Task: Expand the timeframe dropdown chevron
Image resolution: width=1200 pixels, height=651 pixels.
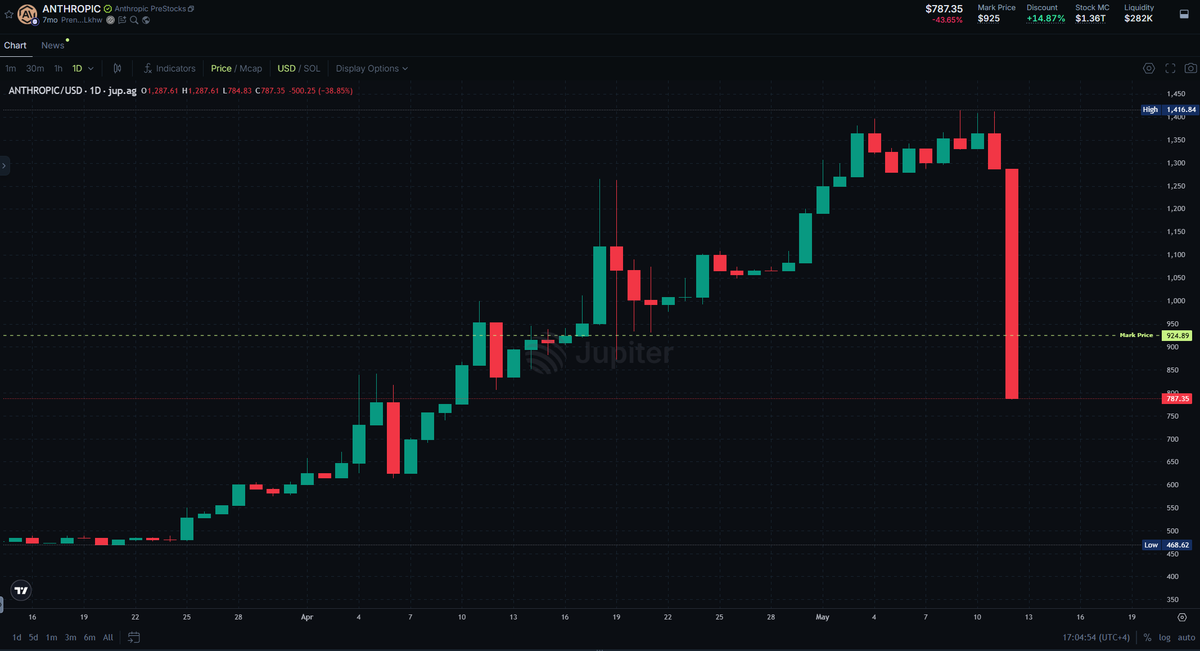Action: pos(91,68)
